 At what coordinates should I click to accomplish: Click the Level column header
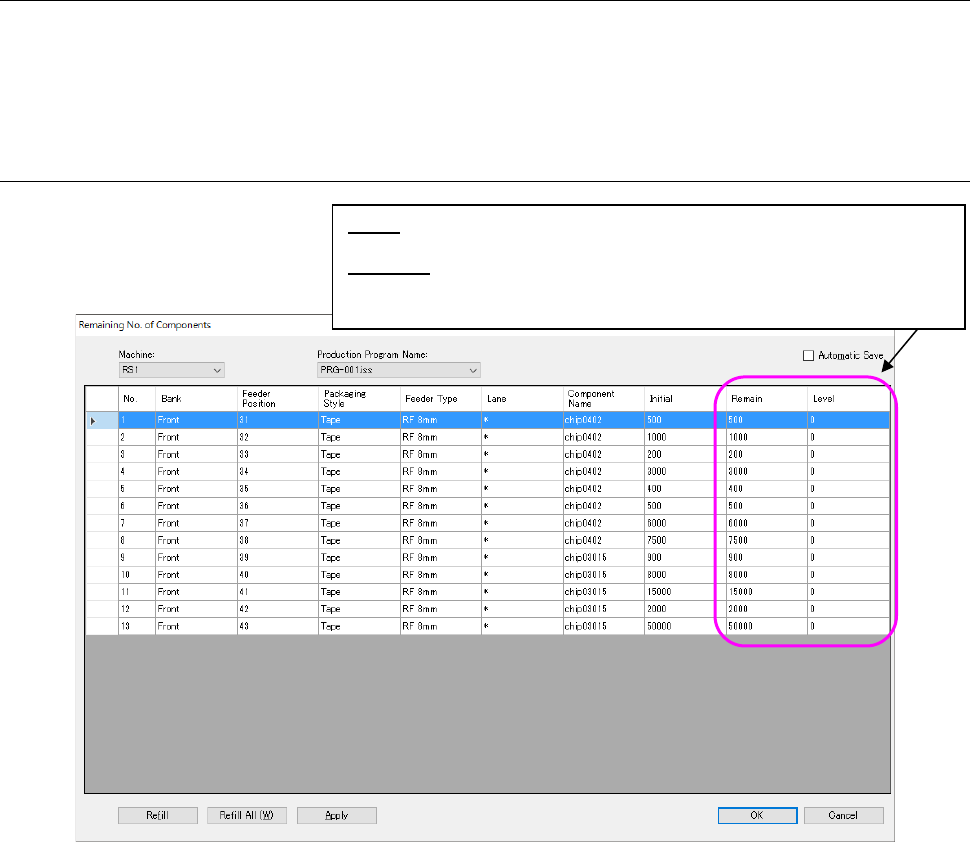[x=848, y=399]
